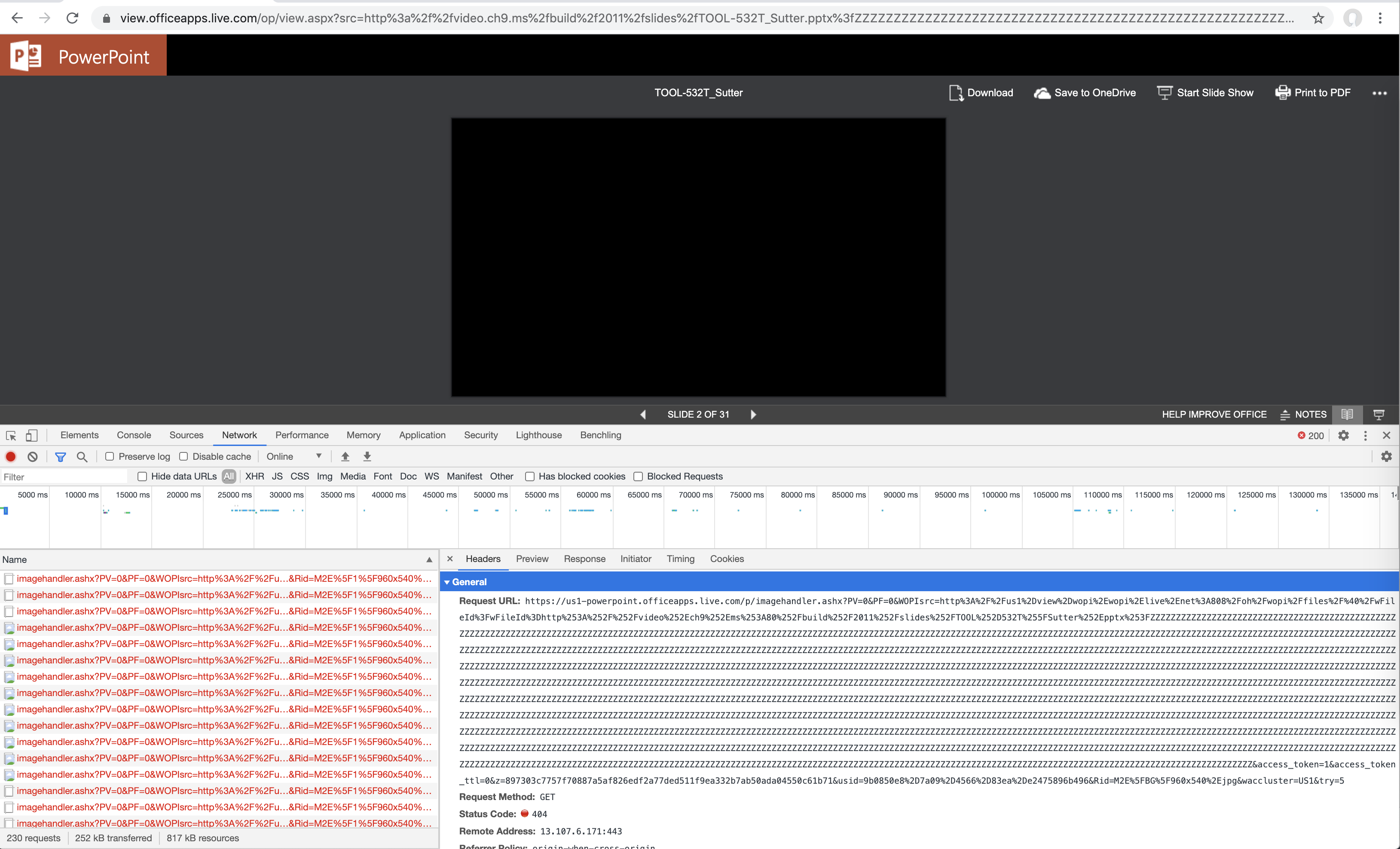Open DevTools settings gear
Image resolution: width=1400 pixels, height=849 pixels.
point(1343,435)
